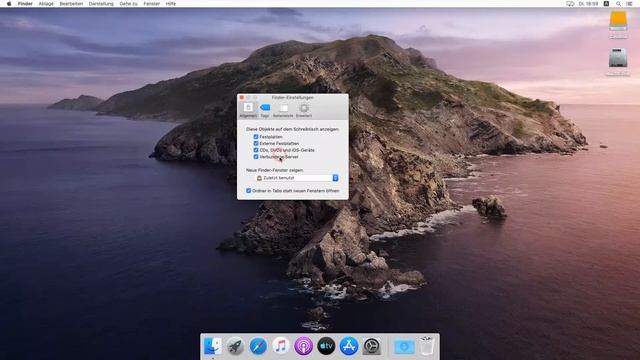Click the date and time in menu bar
The image size is (640, 360).
click(588, 4)
